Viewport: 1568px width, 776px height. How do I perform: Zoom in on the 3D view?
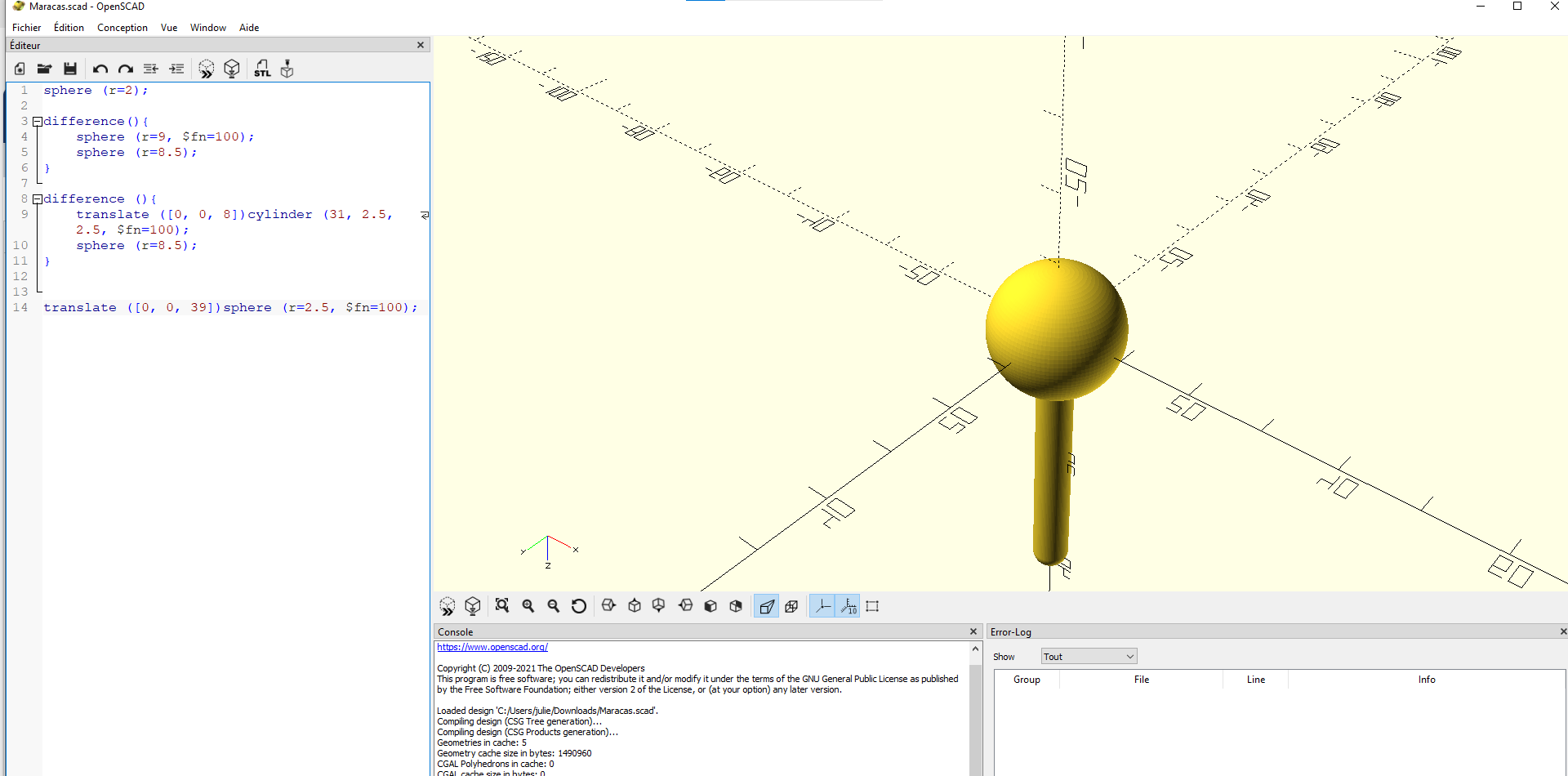(x=528, y=606)
